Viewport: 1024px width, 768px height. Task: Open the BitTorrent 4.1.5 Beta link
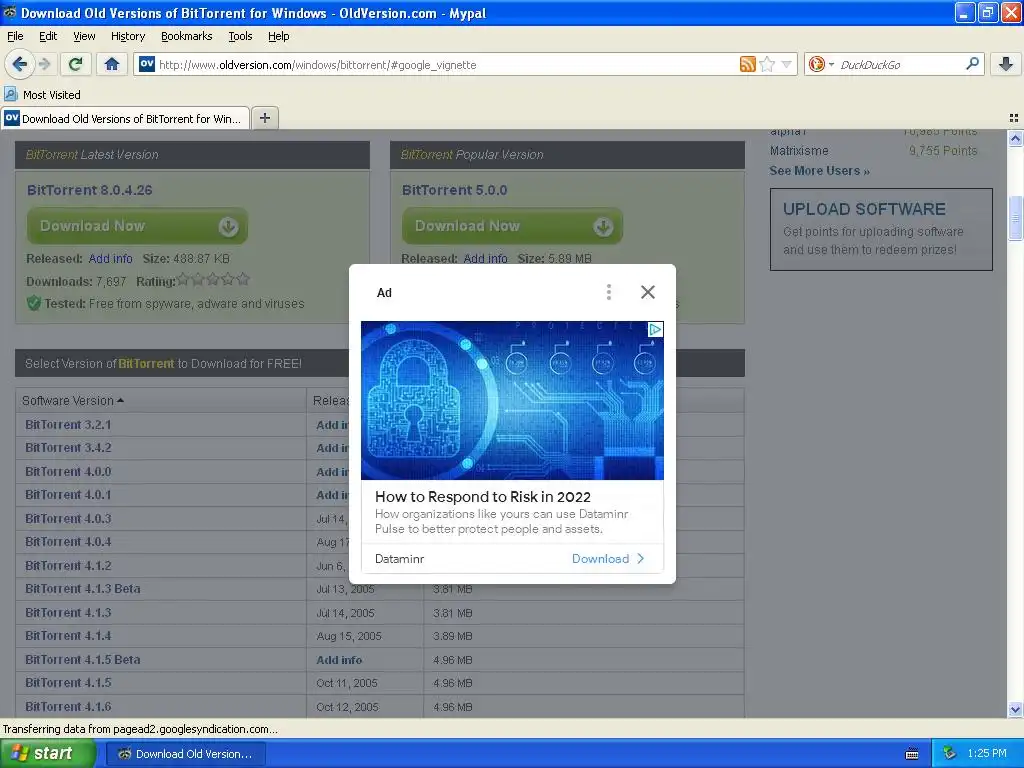(82, 660)
